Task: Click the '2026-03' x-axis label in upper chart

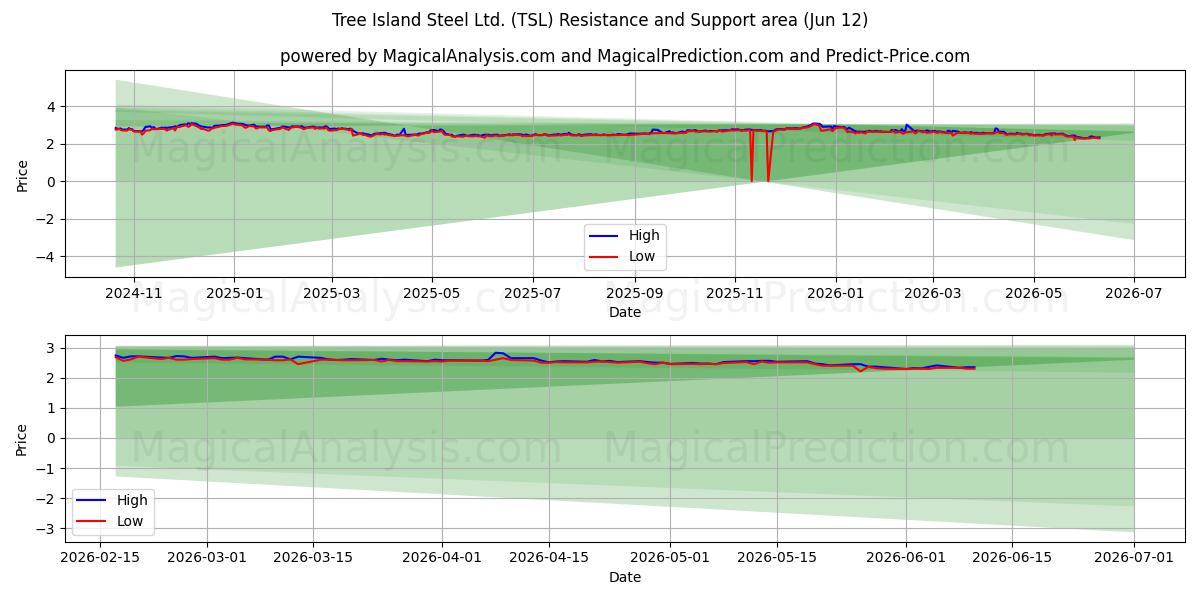Action: [x=932, y=294]
